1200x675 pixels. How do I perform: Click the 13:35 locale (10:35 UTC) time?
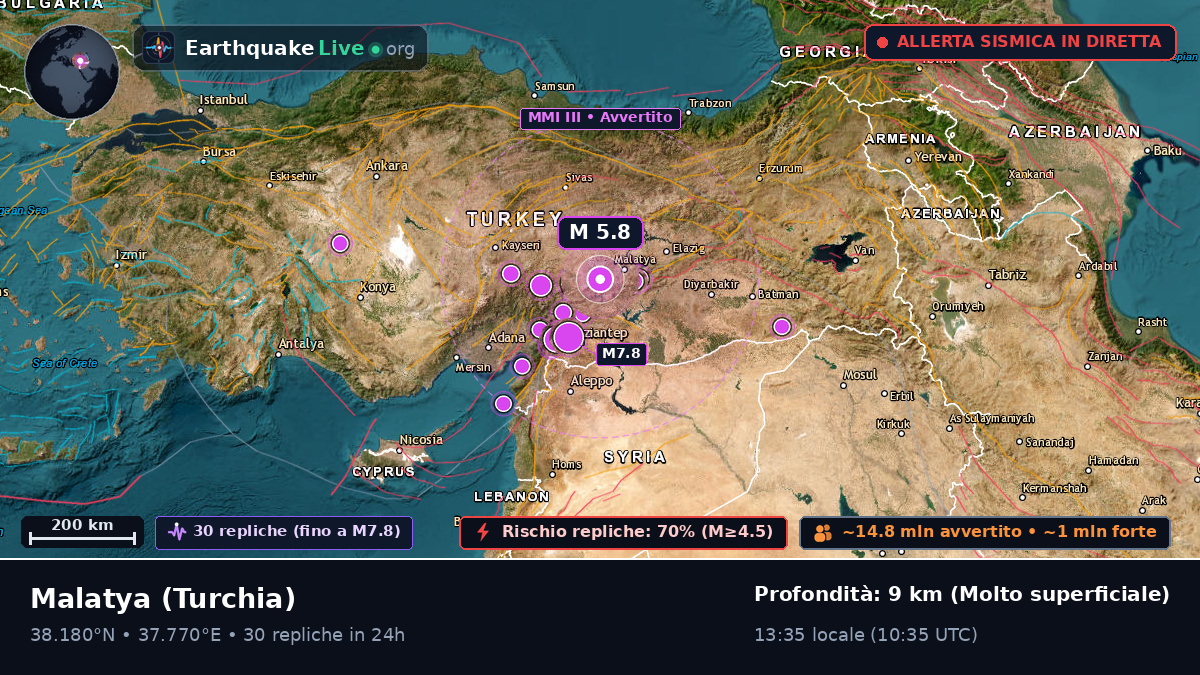pyautogui.click(x=866, y=634)
